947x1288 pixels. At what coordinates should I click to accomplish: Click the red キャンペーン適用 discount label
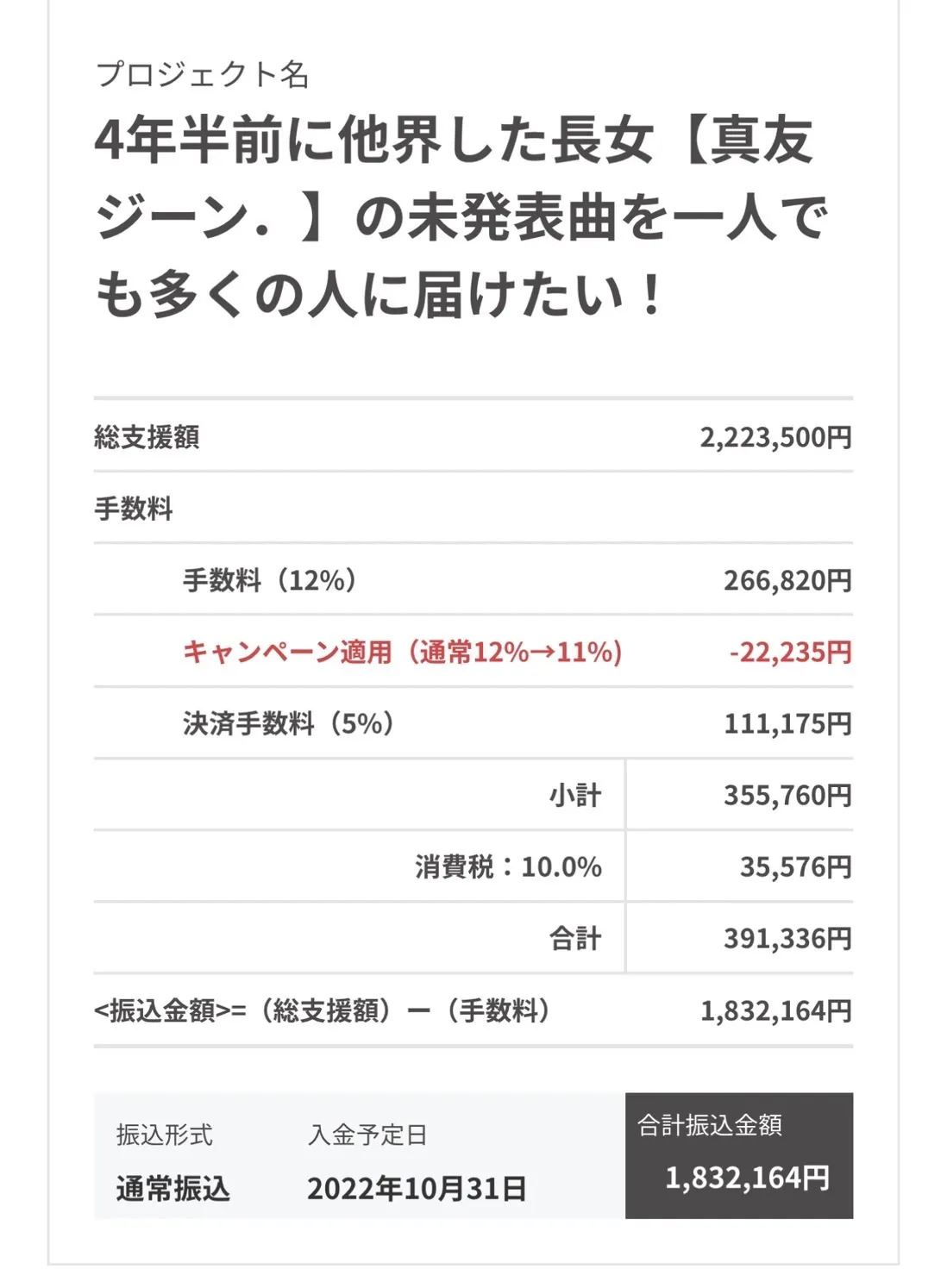coord(402,652)
